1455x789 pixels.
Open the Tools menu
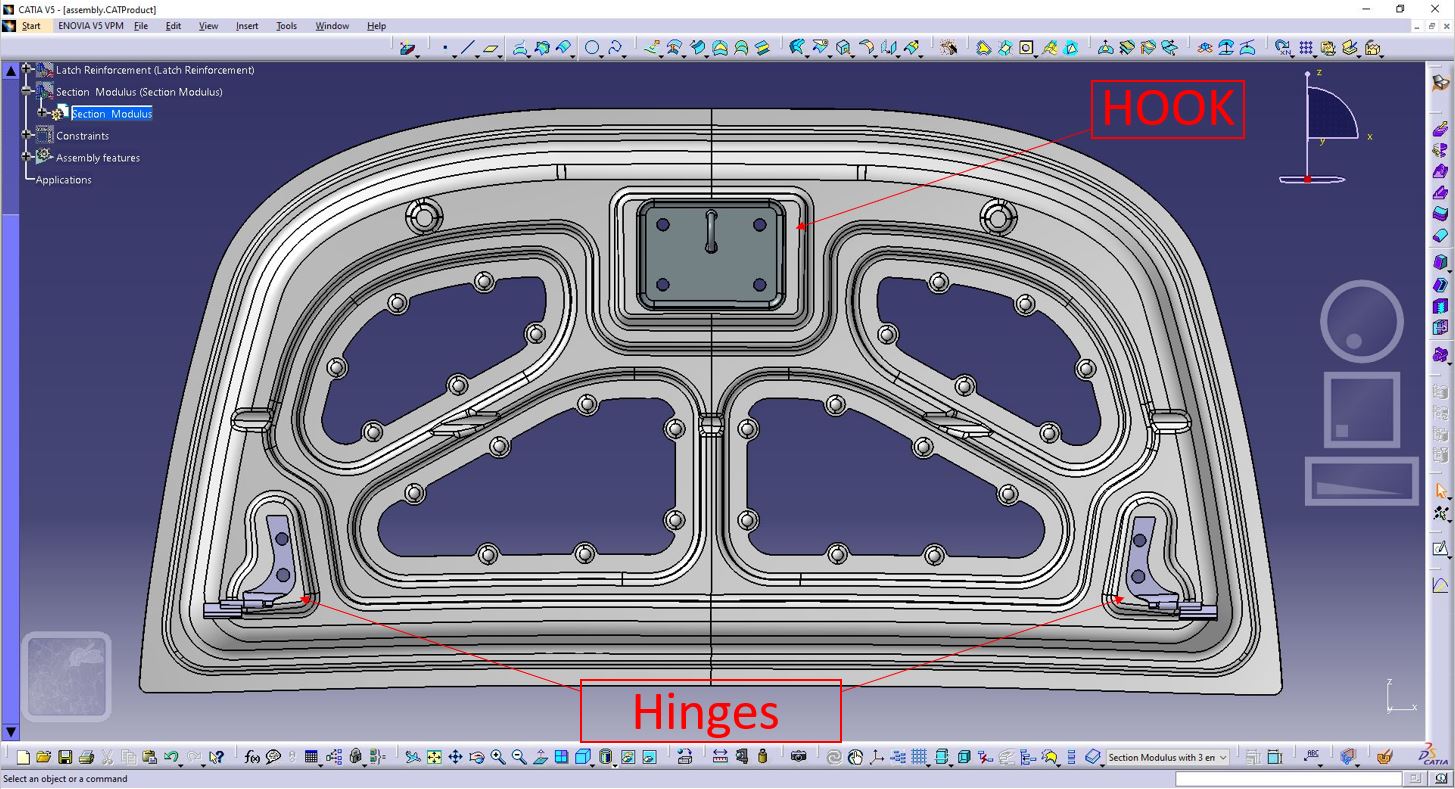pos(287,26)
